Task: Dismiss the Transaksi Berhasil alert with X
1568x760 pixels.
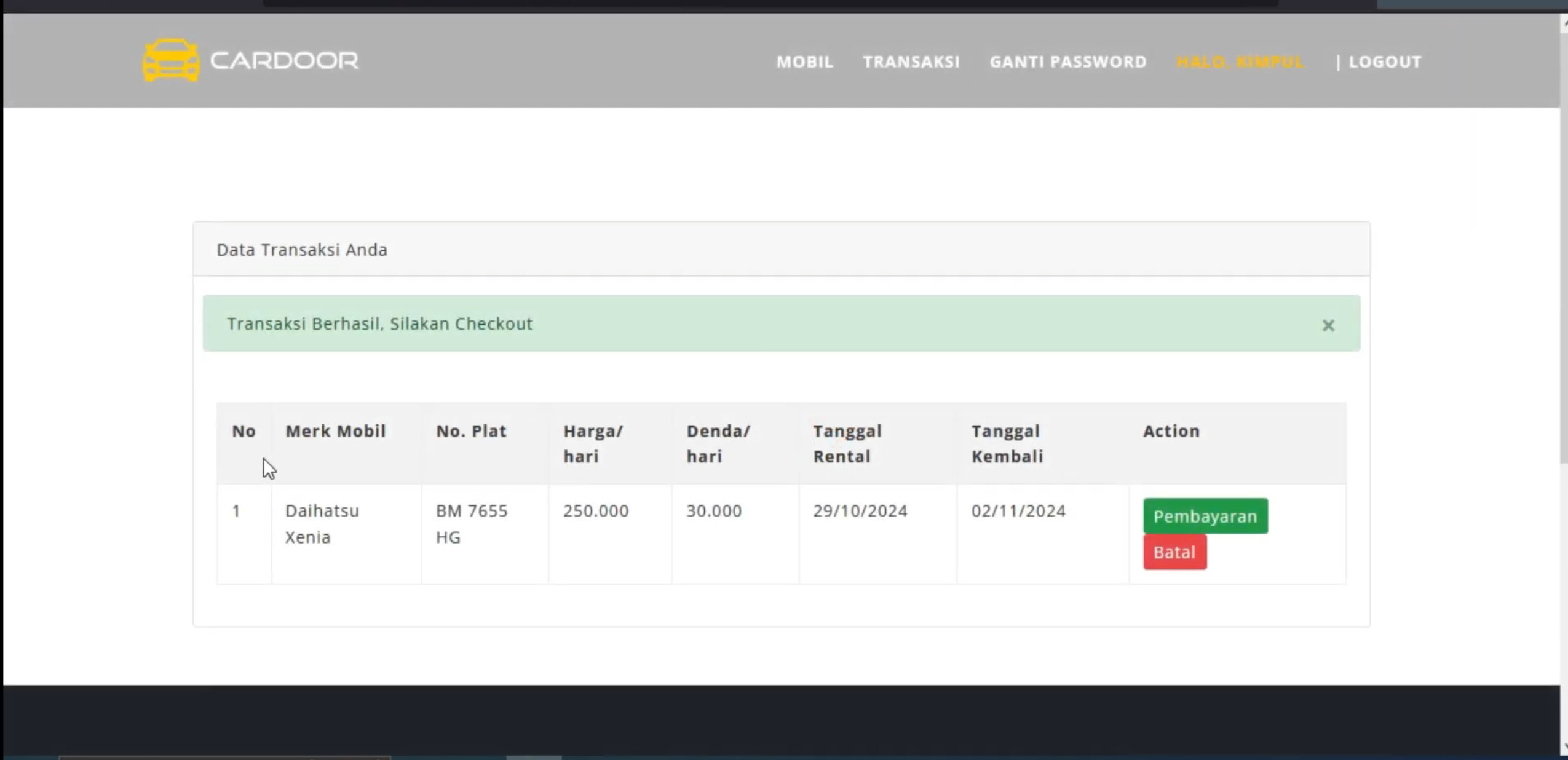Action: (x=1328, y=325)
